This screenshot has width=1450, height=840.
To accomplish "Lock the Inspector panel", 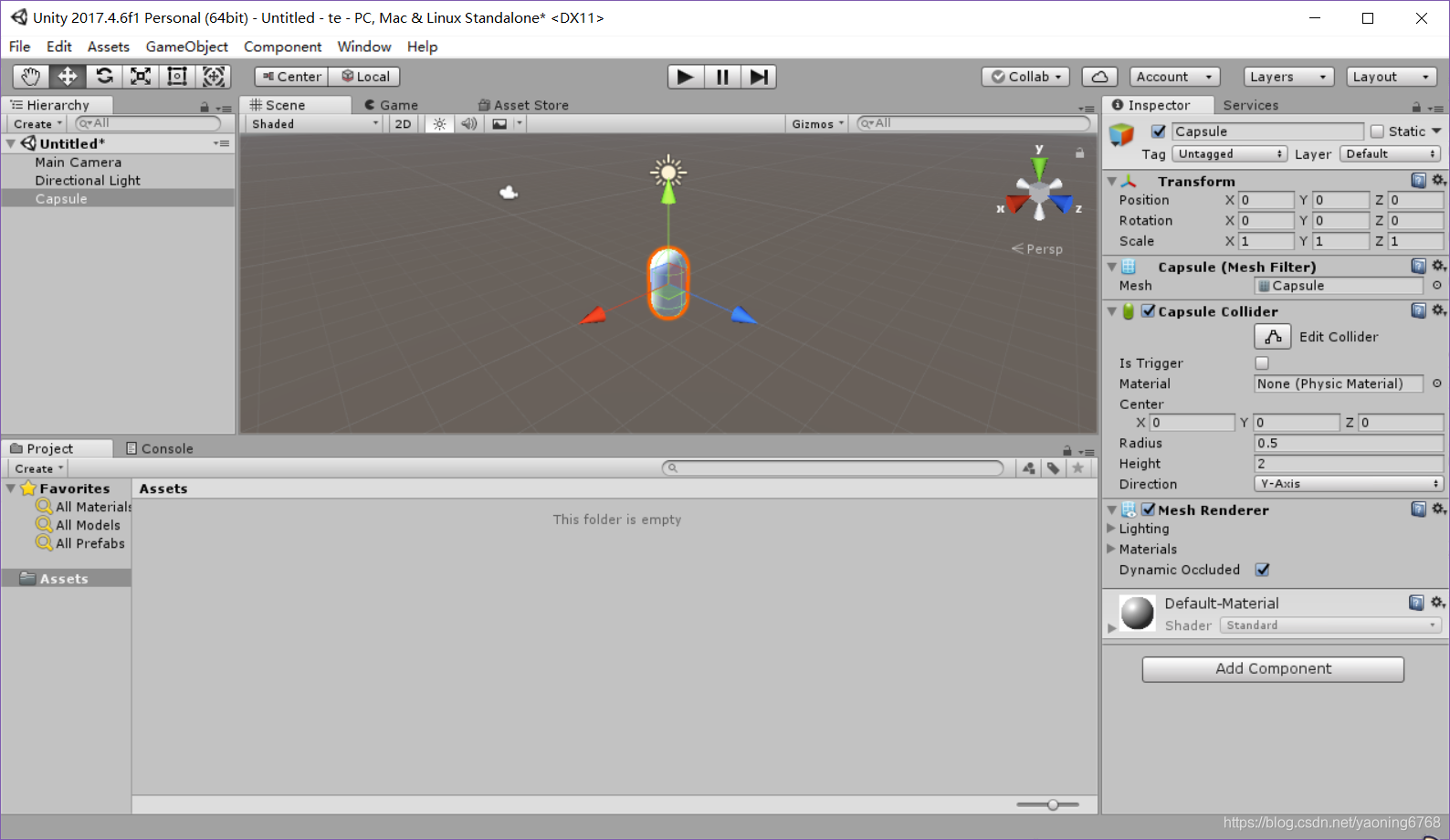I will tap(1416, 107).
